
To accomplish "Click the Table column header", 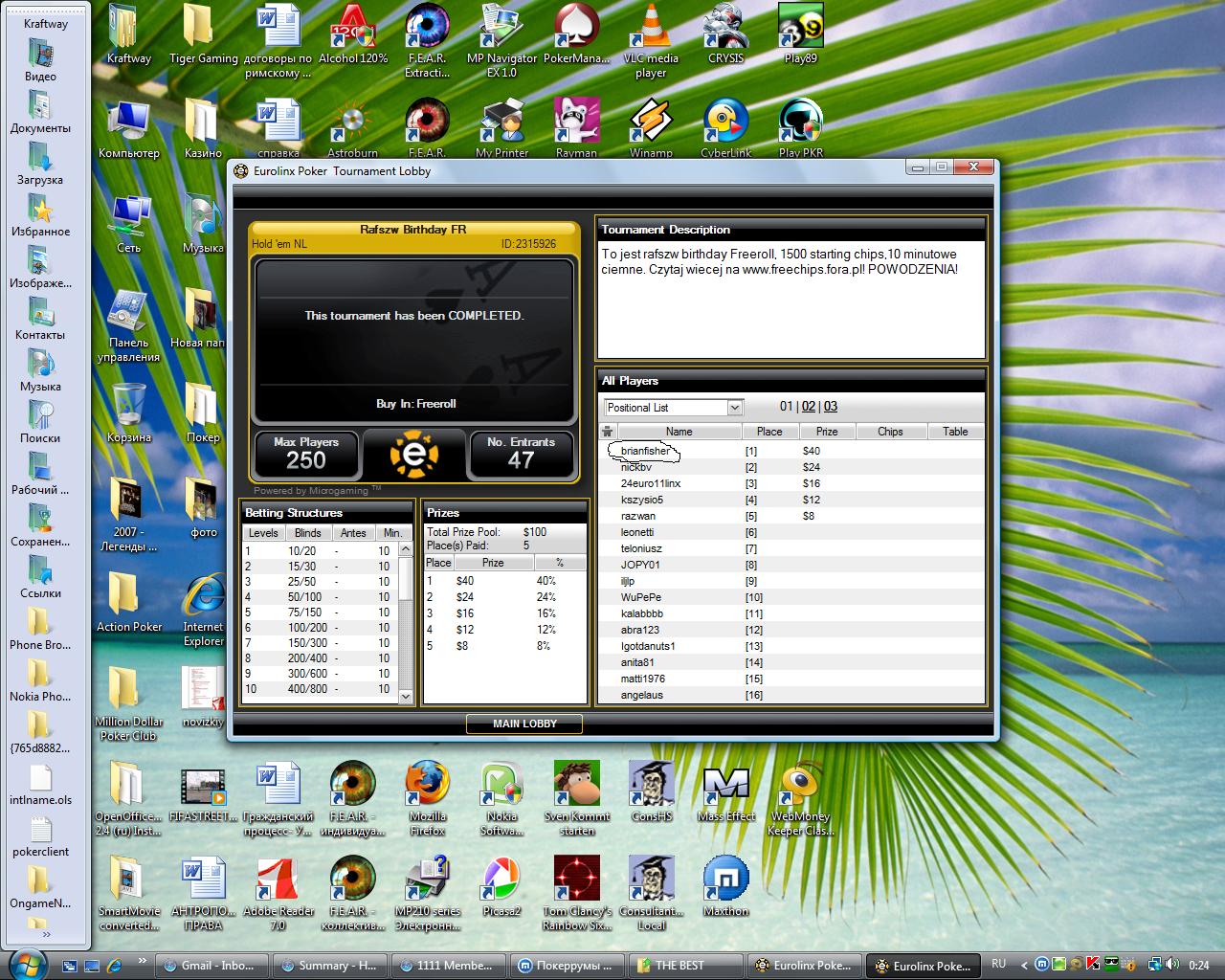I will point(955,432).
